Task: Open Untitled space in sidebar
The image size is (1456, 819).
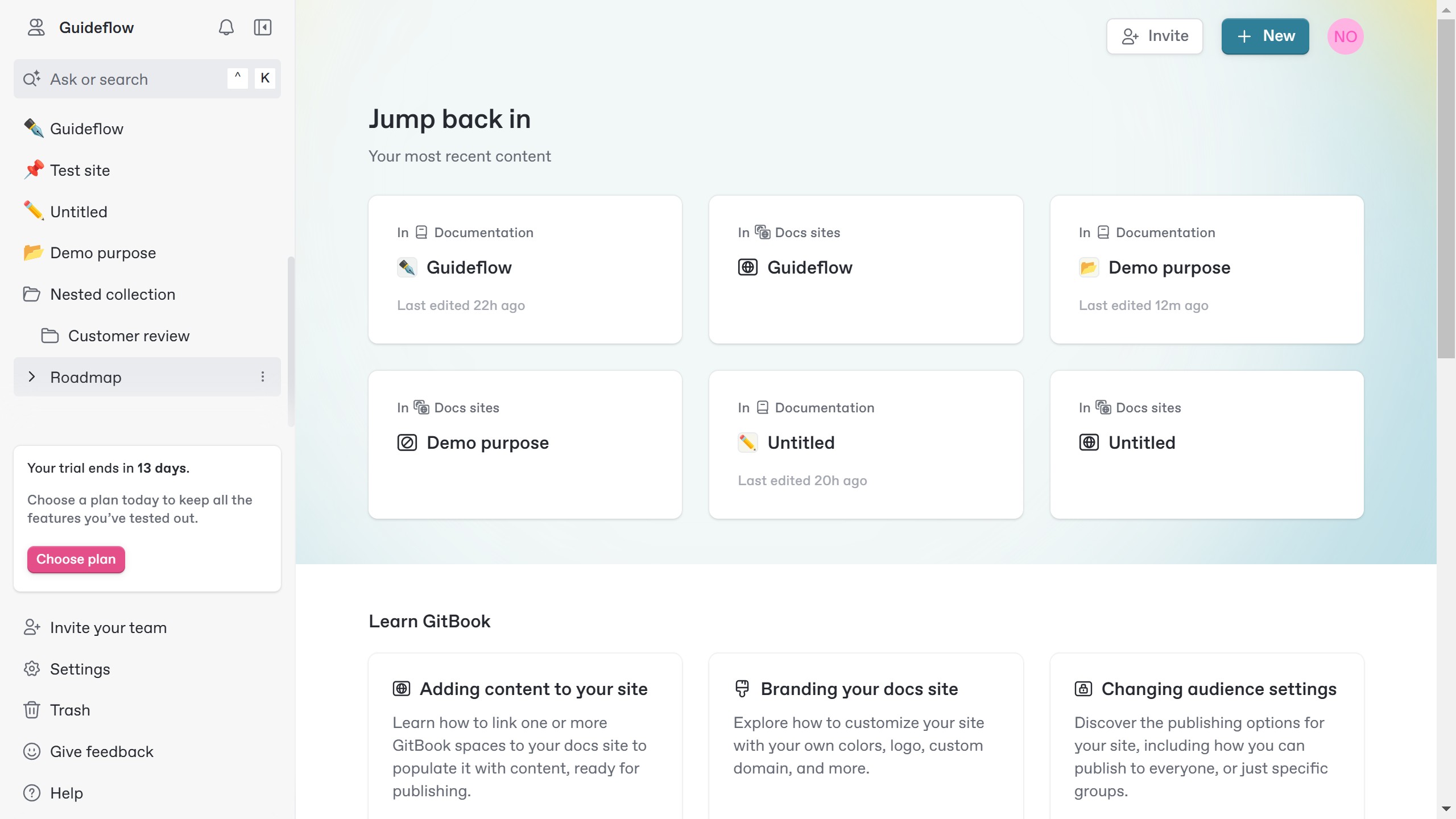Action: (x=147, y=212)
